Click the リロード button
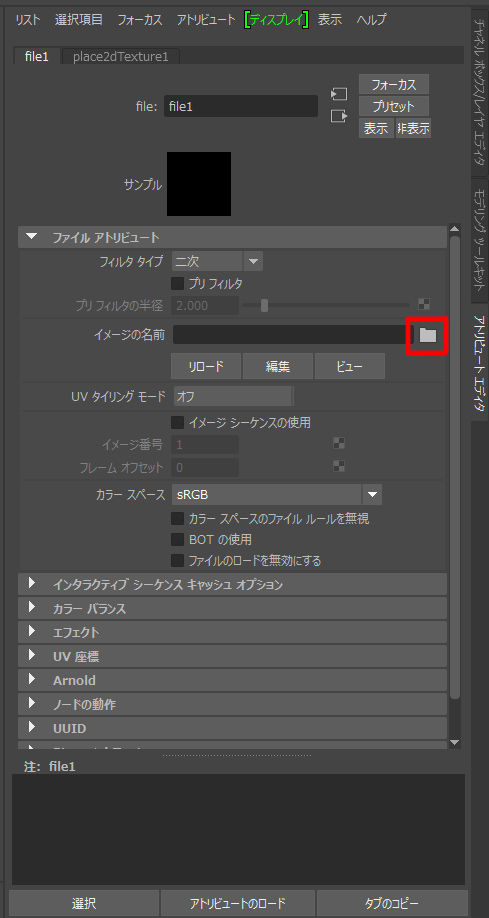489x918 pixels. [x=206, y=366]
